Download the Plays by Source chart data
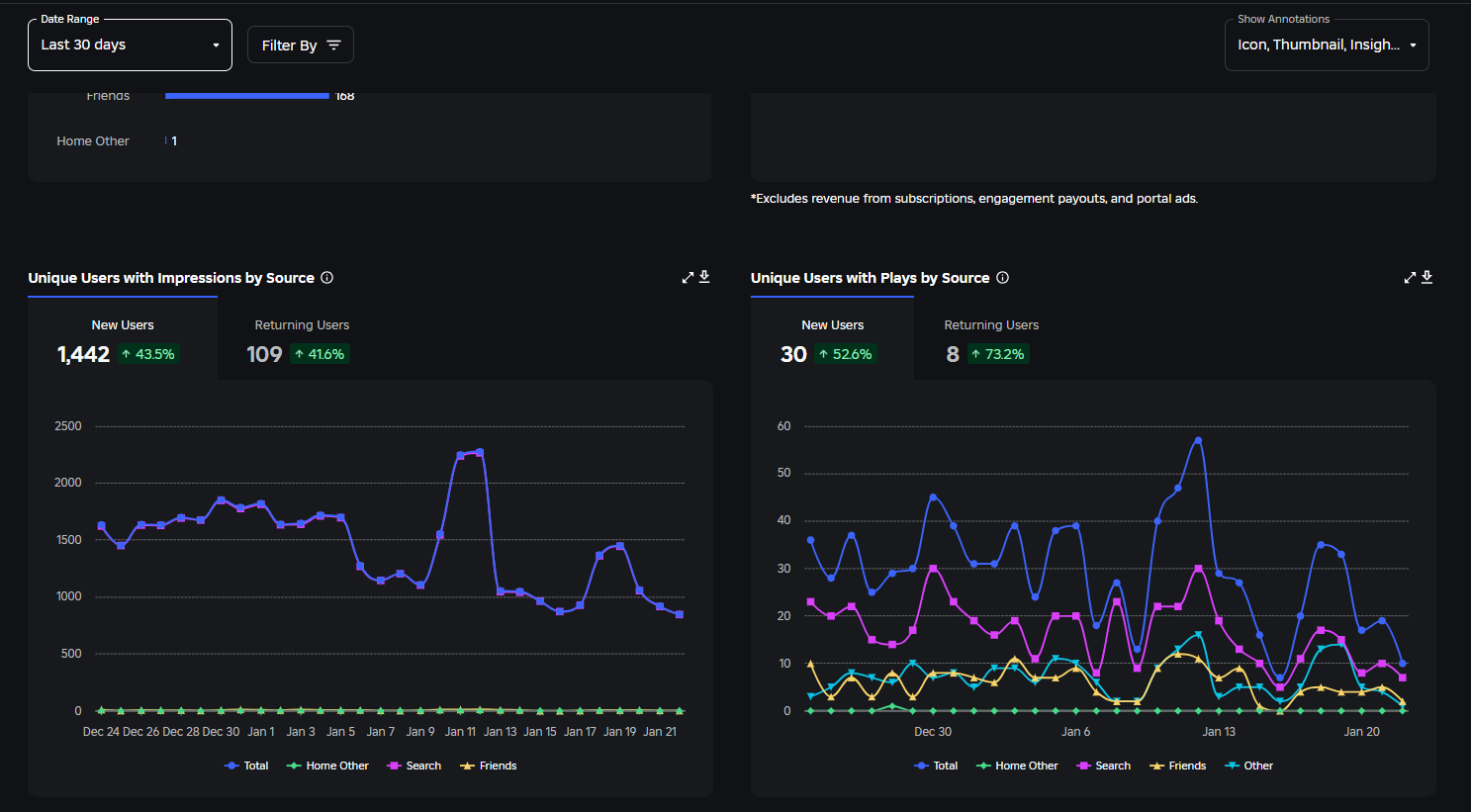Viewport: 1471px width, 812px height. pos(1427,277)
